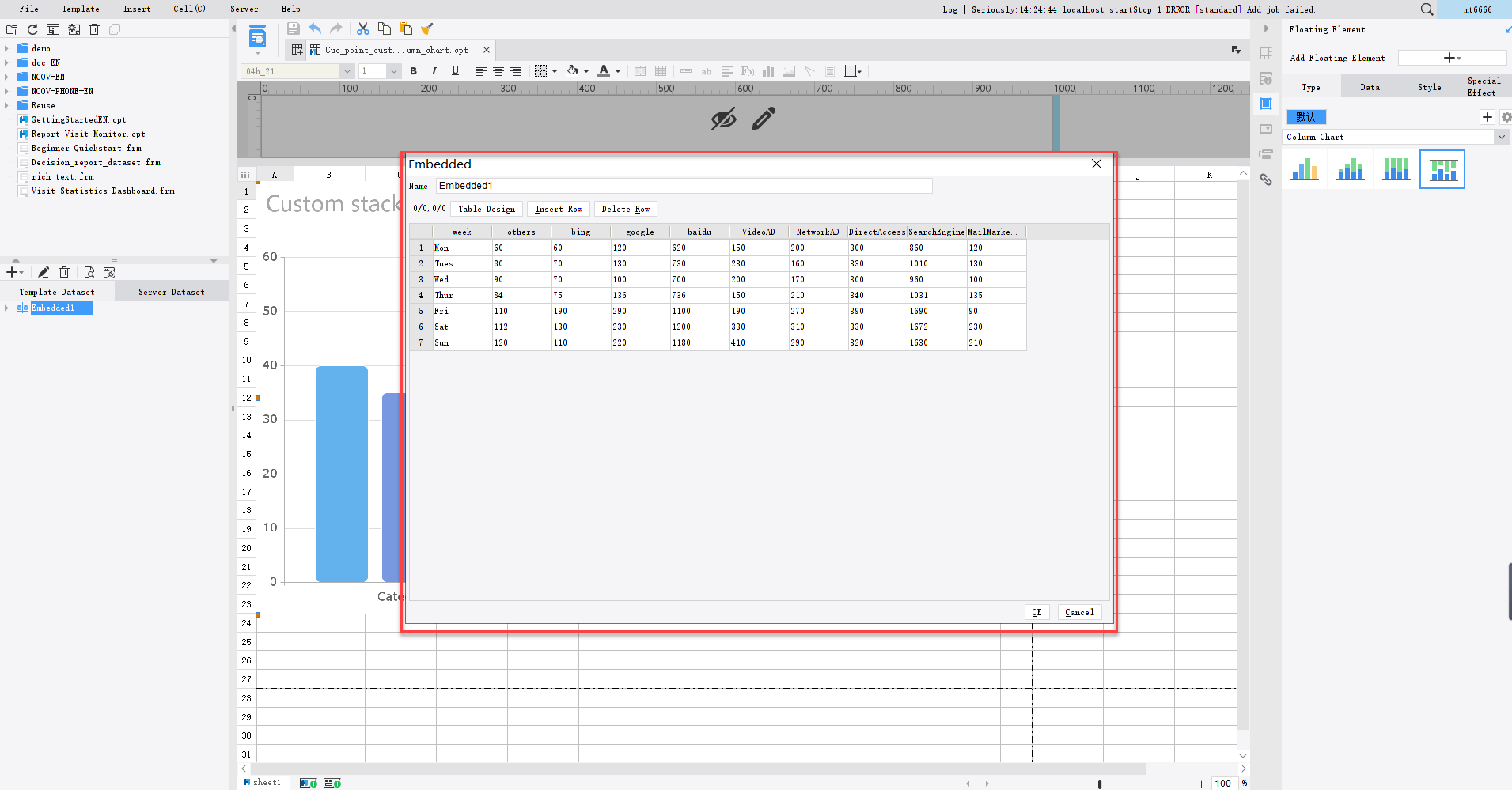
Task: Open the Add Floating Element dropdown
Action: pyautogui.click(x=1452, y=58)
